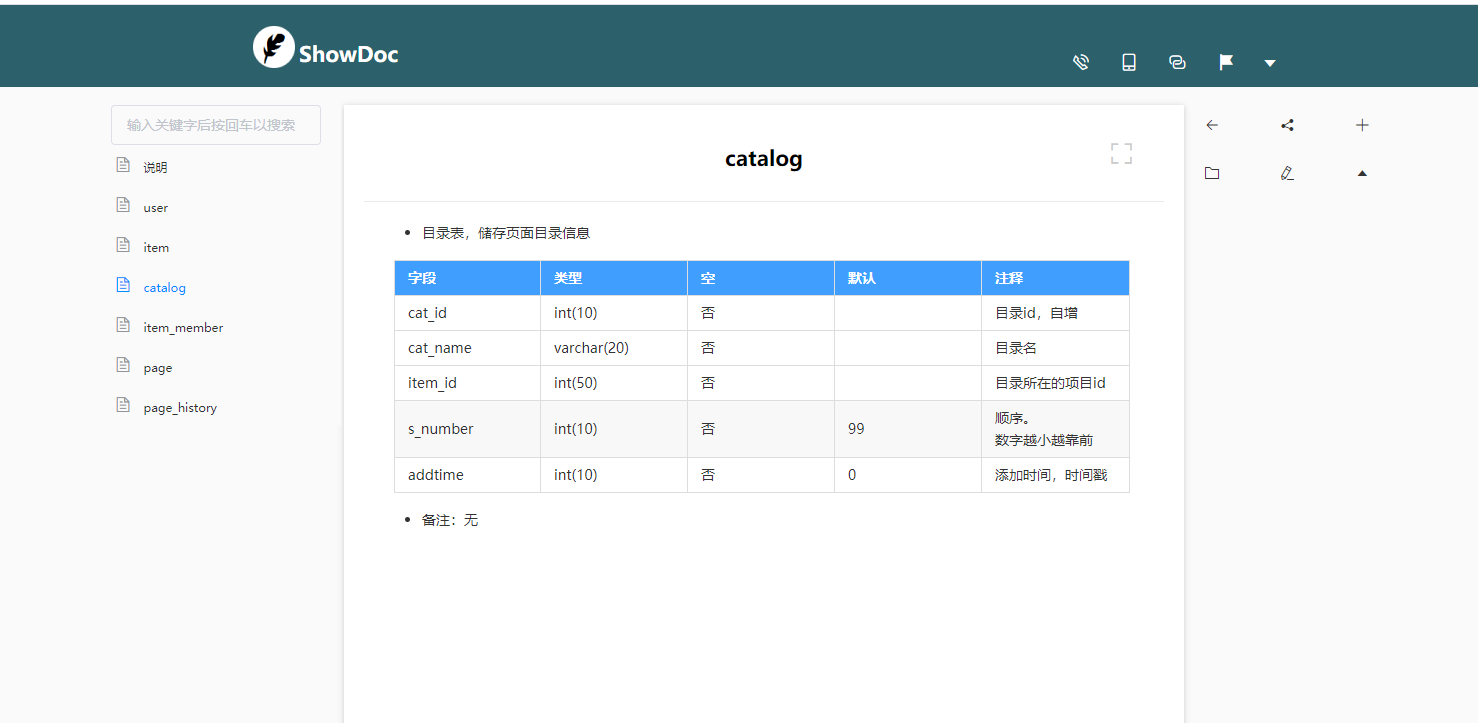
Task: Select the item page in sidebar
Action: [x=156, y=247]
